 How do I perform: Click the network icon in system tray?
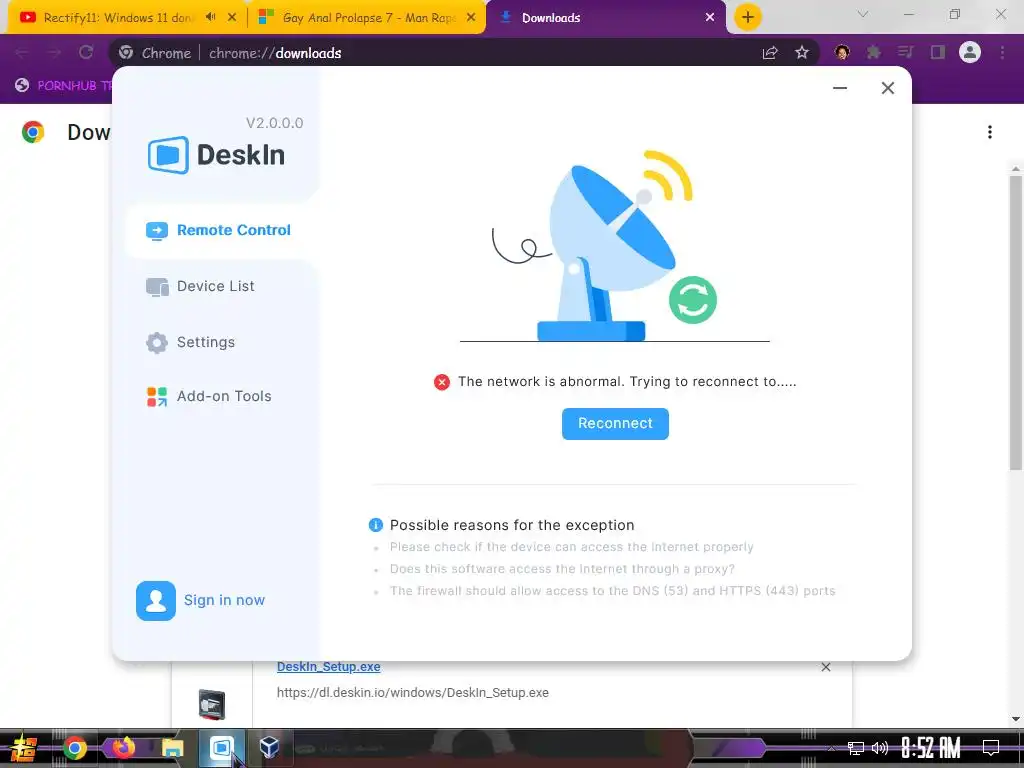pos(856,748)
